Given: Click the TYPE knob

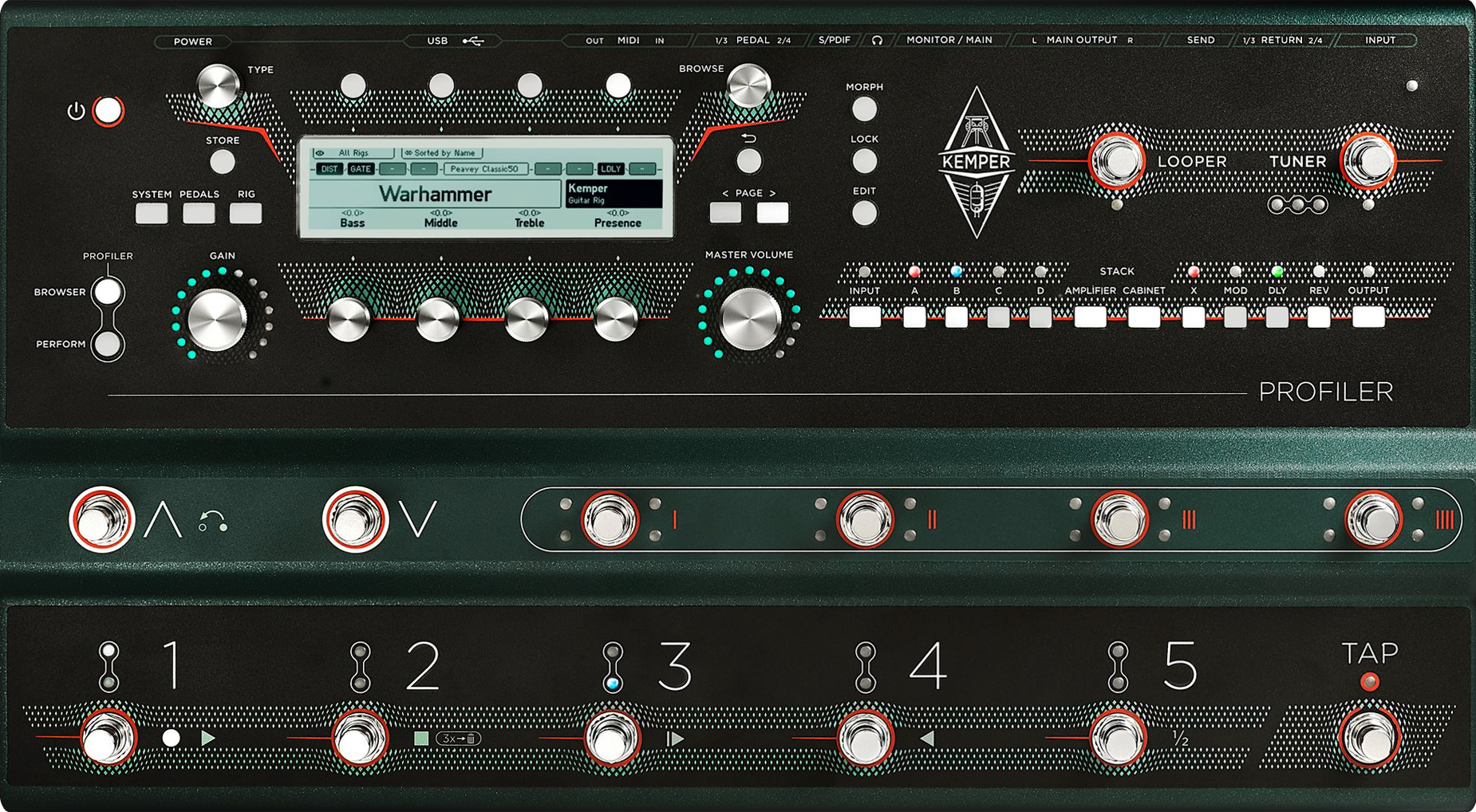Looking at the screenshot, I should click(x=218, y=85).
